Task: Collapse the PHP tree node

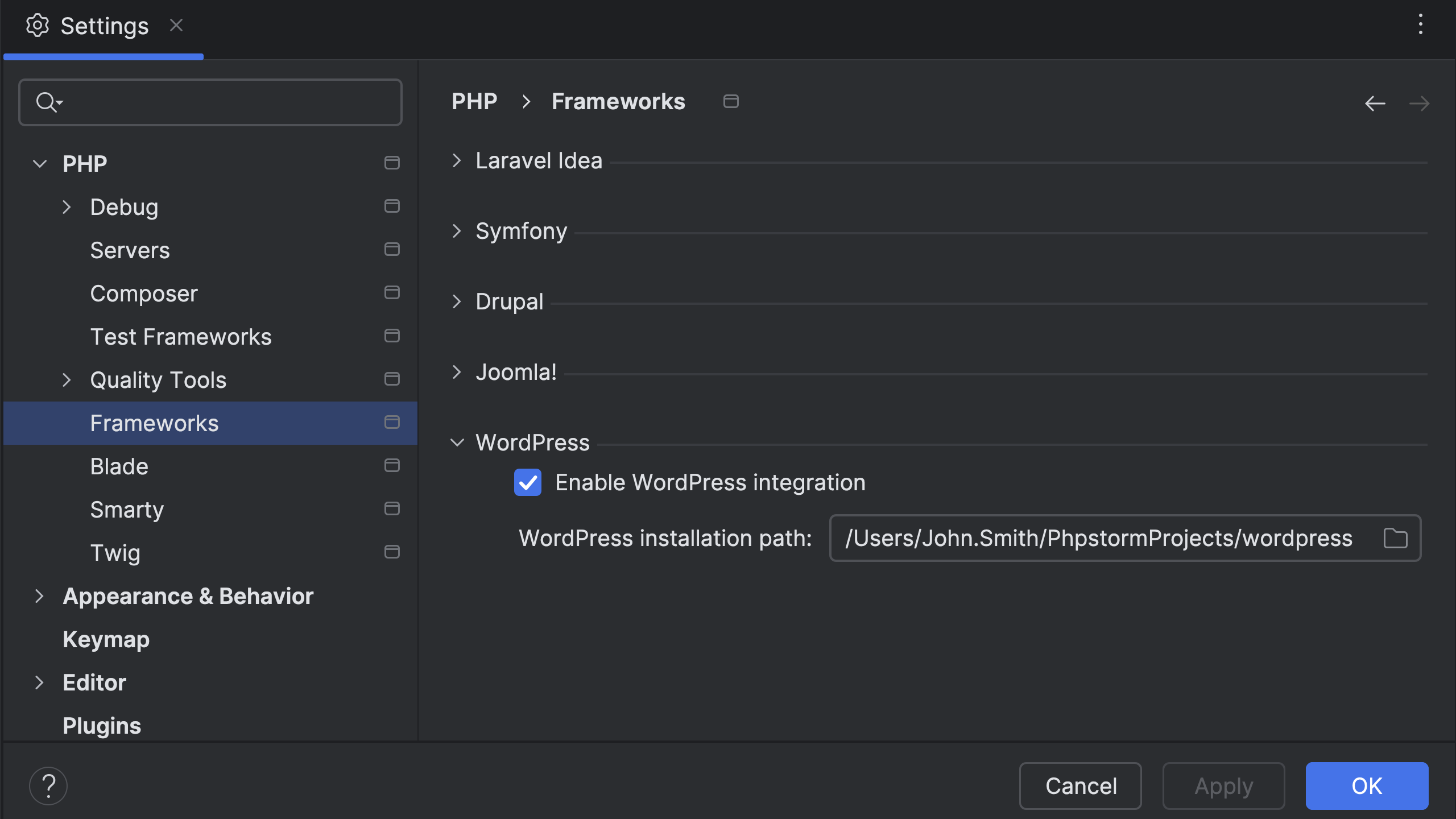Action: 40,164
